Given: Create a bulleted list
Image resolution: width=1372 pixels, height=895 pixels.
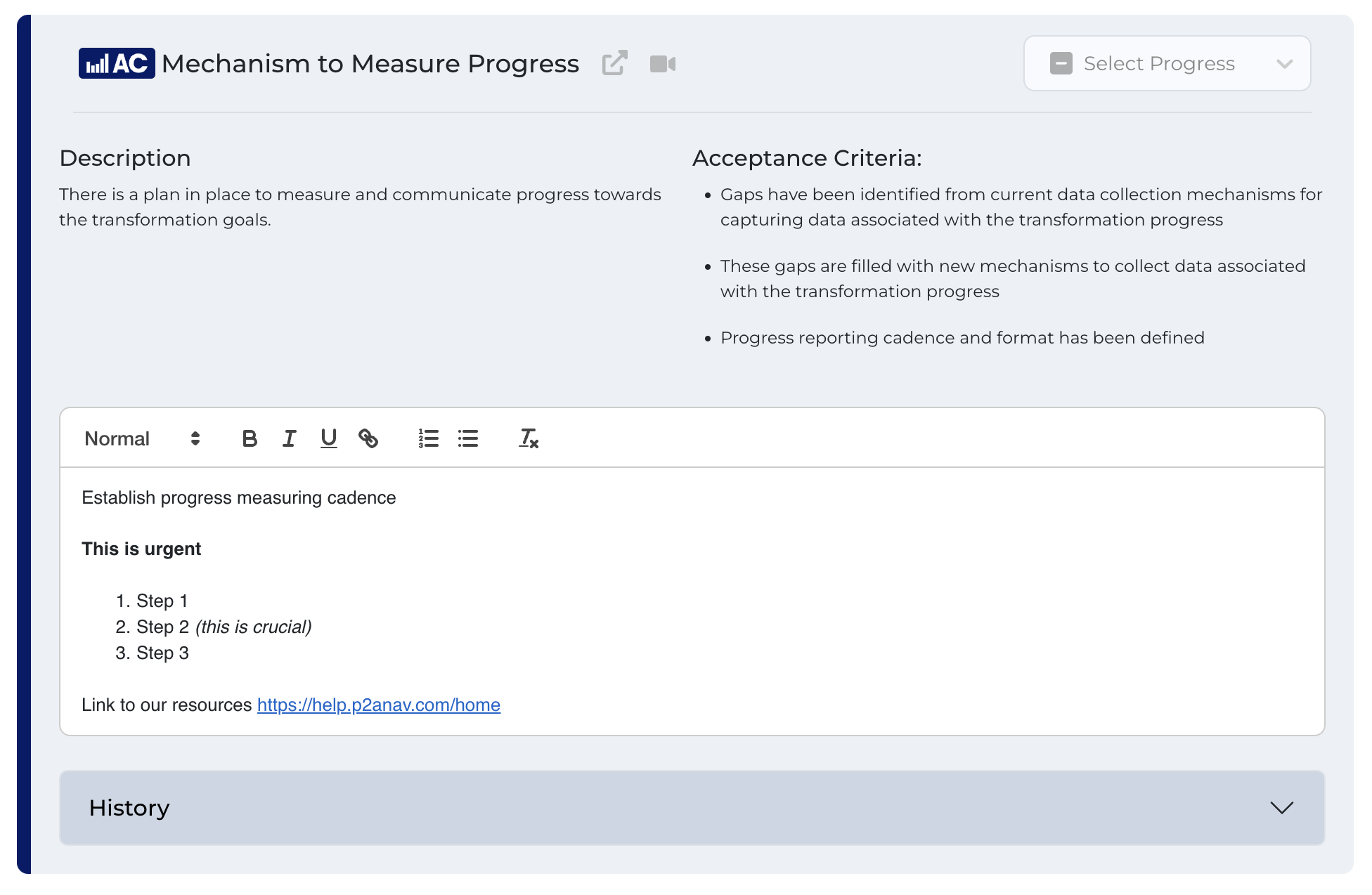Looking at the screenshot, I should pyautogui.click(x=468, y=438).
